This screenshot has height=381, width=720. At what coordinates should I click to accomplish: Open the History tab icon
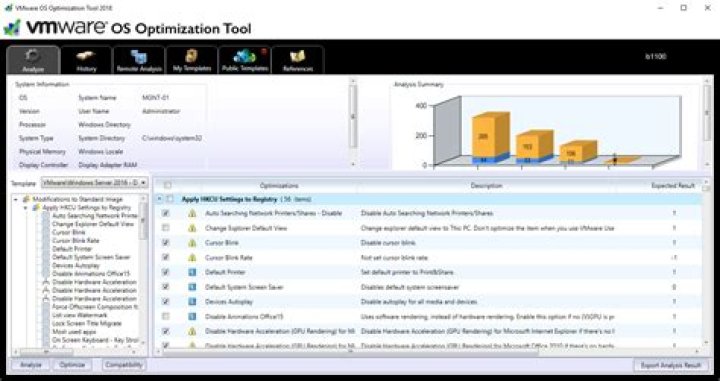point(86,56)
